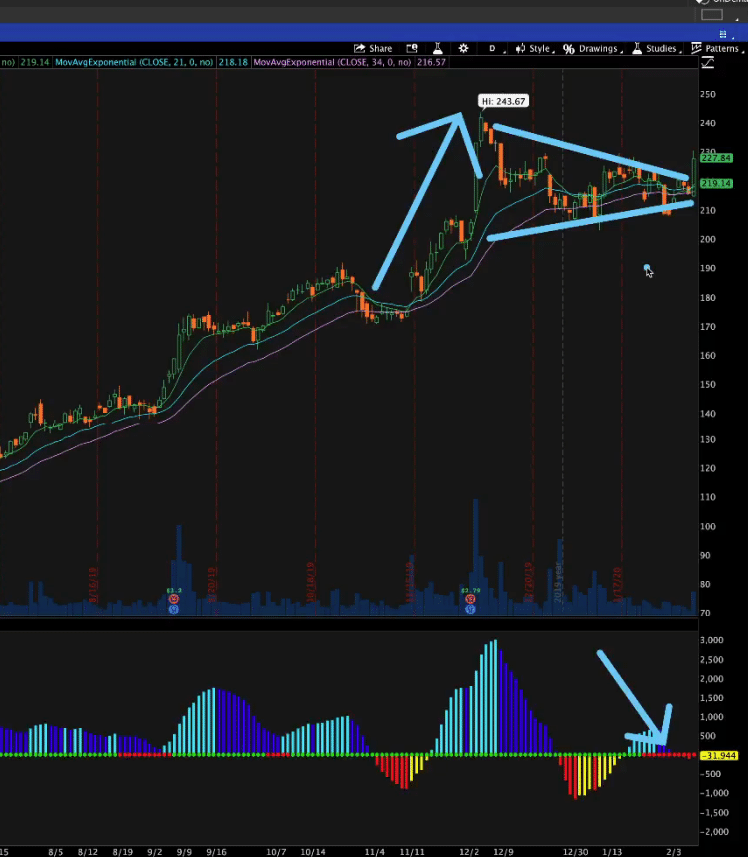
Task: Click MovAvgExponential (CLOSE, 34) study label
Action: pyautogui.click(x=332, y=62)
